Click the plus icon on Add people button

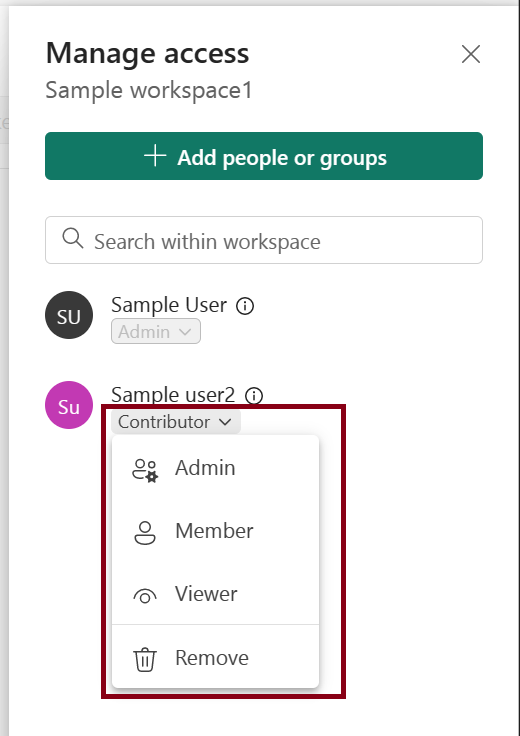coord(155,156)
